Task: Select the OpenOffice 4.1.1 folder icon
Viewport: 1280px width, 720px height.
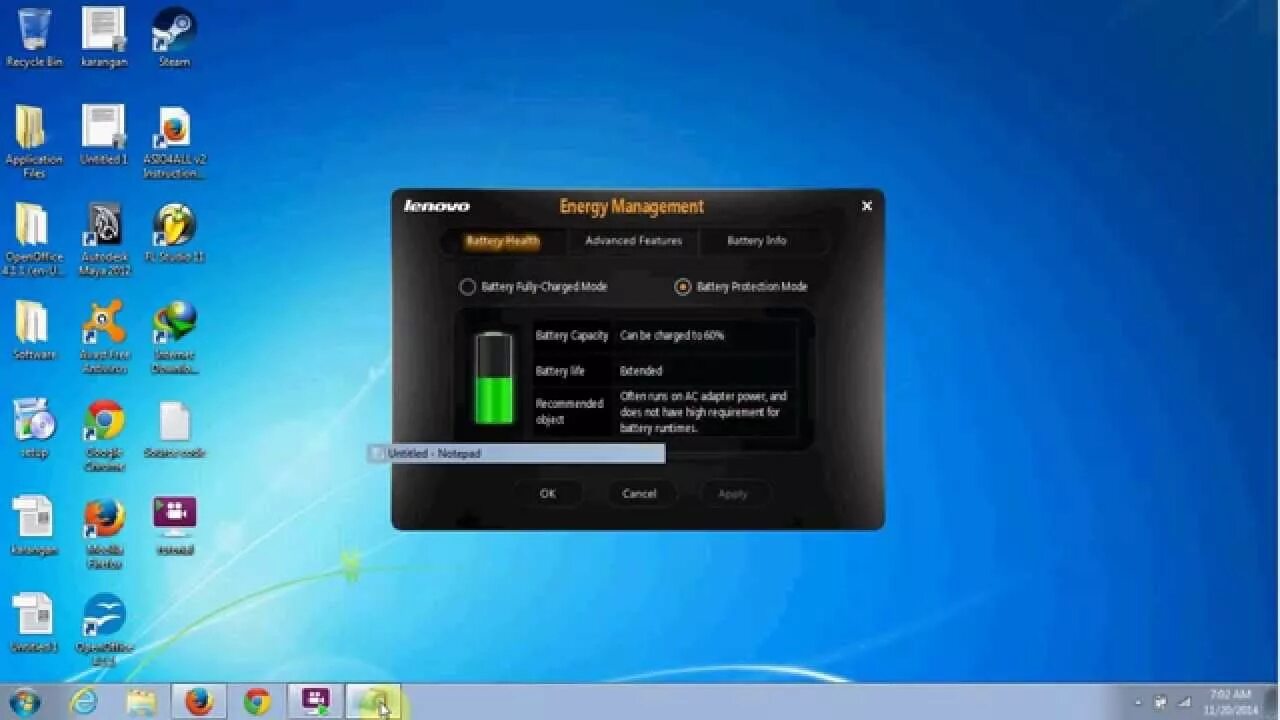Action: click(34, 239)
